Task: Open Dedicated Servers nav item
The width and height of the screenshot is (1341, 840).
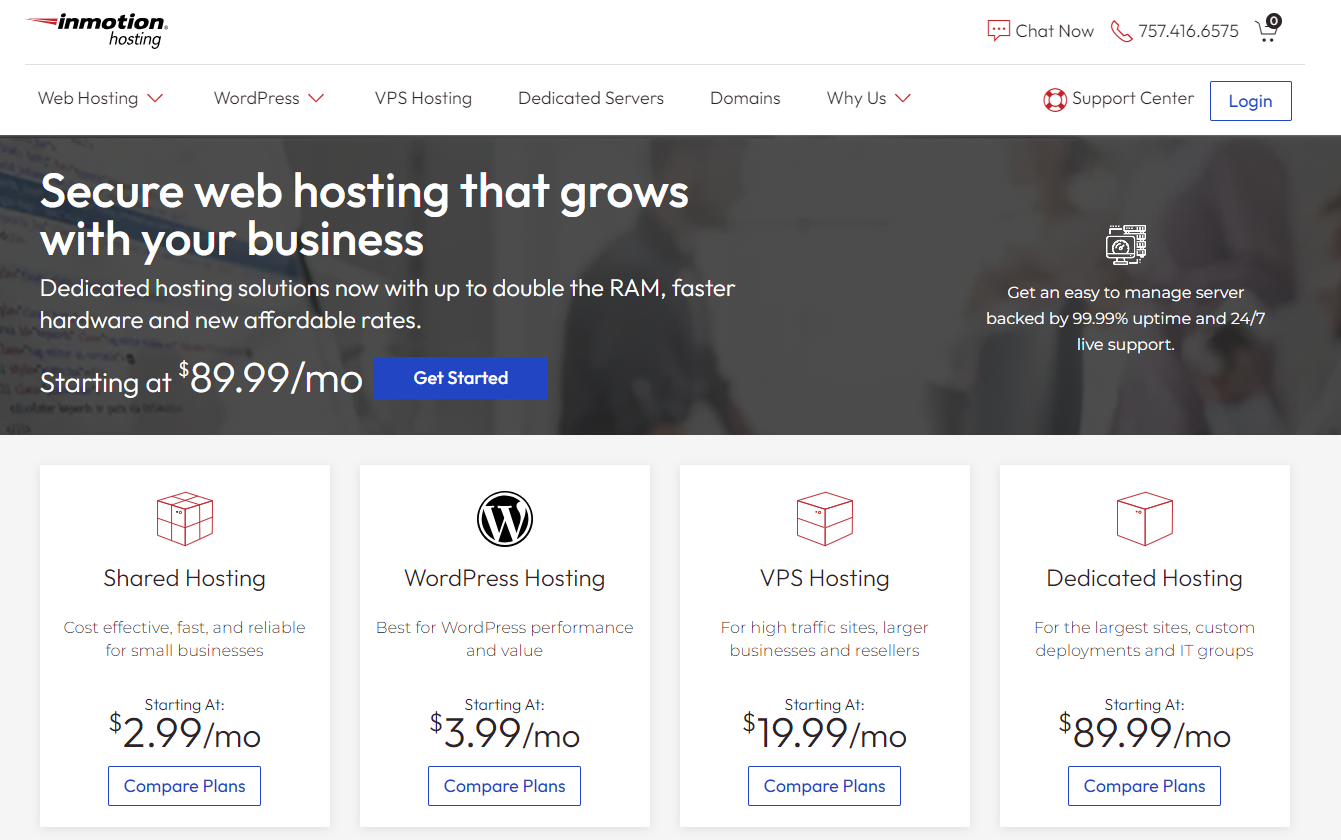Action: [x=591, y=98]
